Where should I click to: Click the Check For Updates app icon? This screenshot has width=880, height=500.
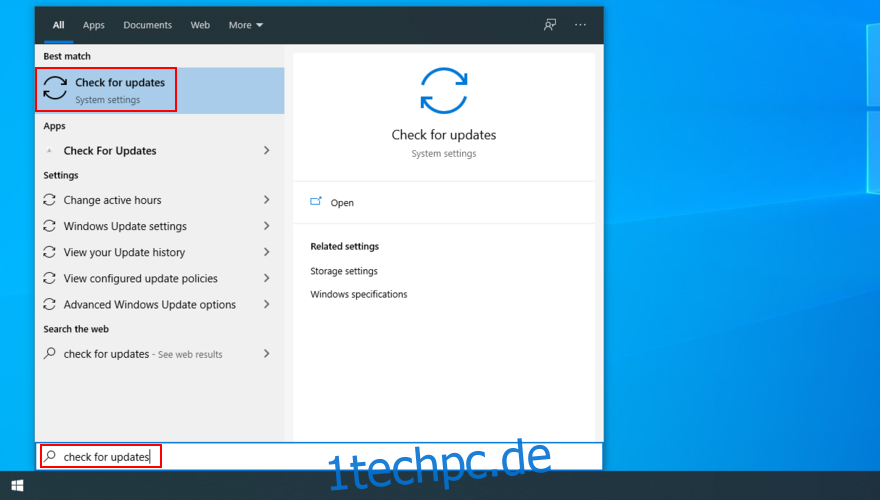[x=49, y=150]
